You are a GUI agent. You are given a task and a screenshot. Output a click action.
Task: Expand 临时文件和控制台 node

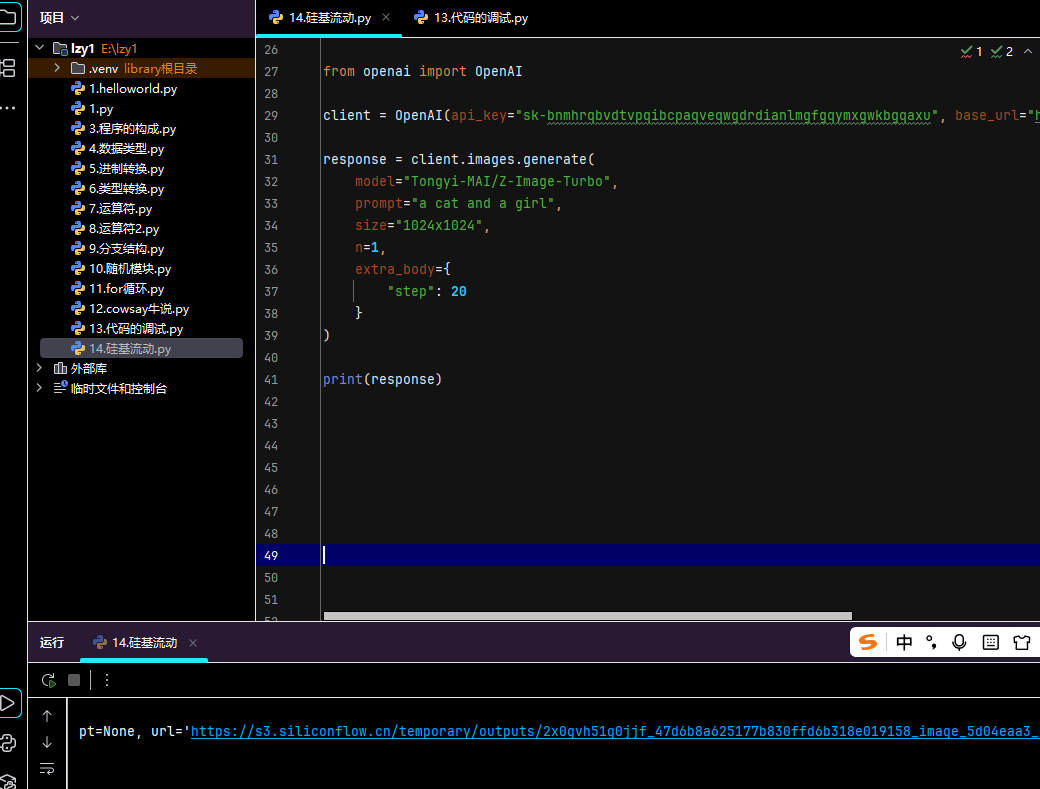pos(39,388)
